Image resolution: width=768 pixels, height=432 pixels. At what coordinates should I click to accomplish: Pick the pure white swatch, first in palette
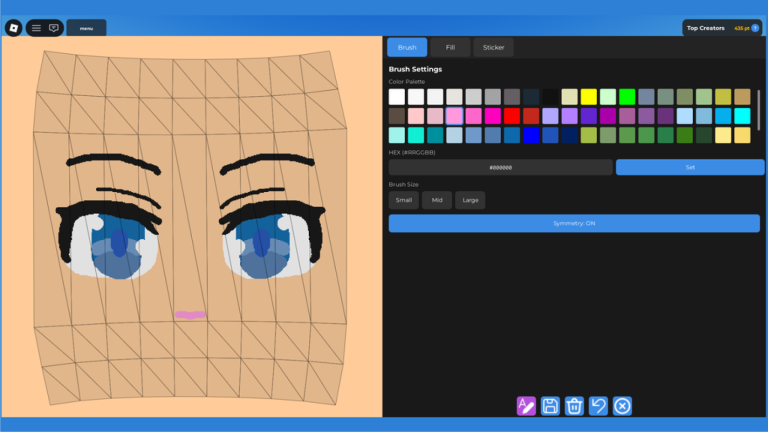397,97
